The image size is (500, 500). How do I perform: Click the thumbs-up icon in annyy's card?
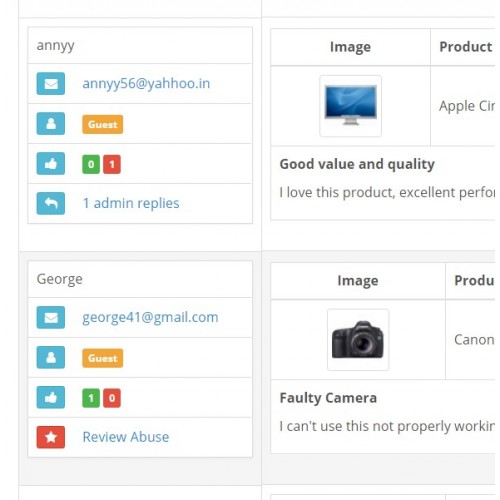[51, 164]
